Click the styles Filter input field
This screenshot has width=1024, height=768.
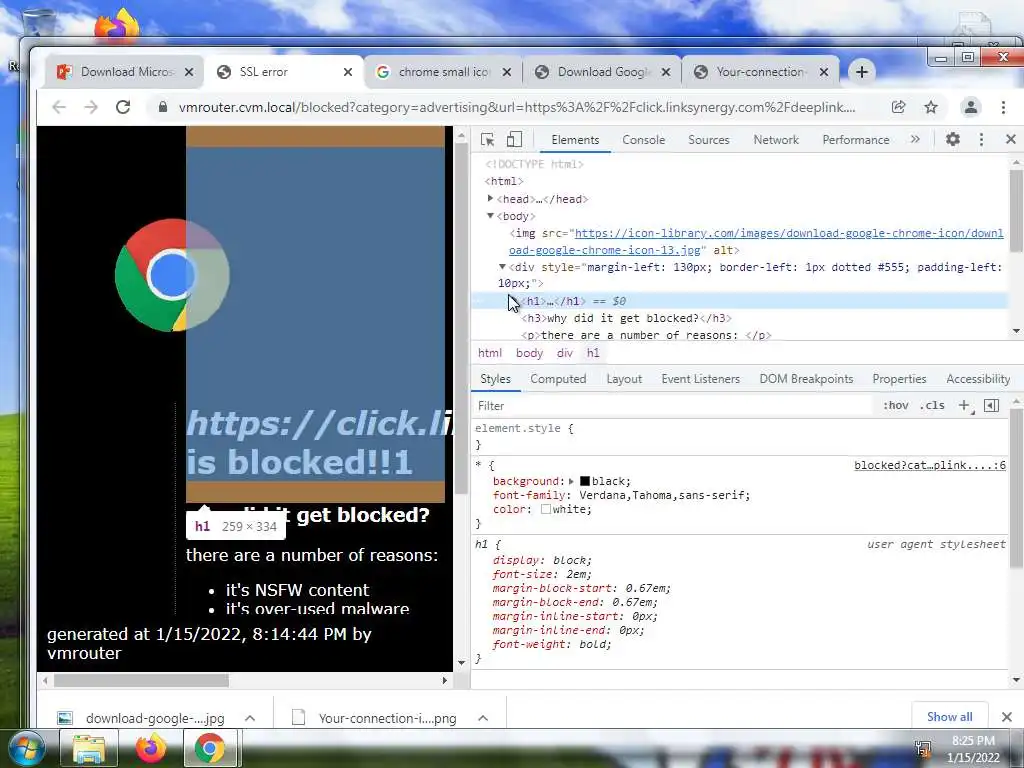(673, 406)
